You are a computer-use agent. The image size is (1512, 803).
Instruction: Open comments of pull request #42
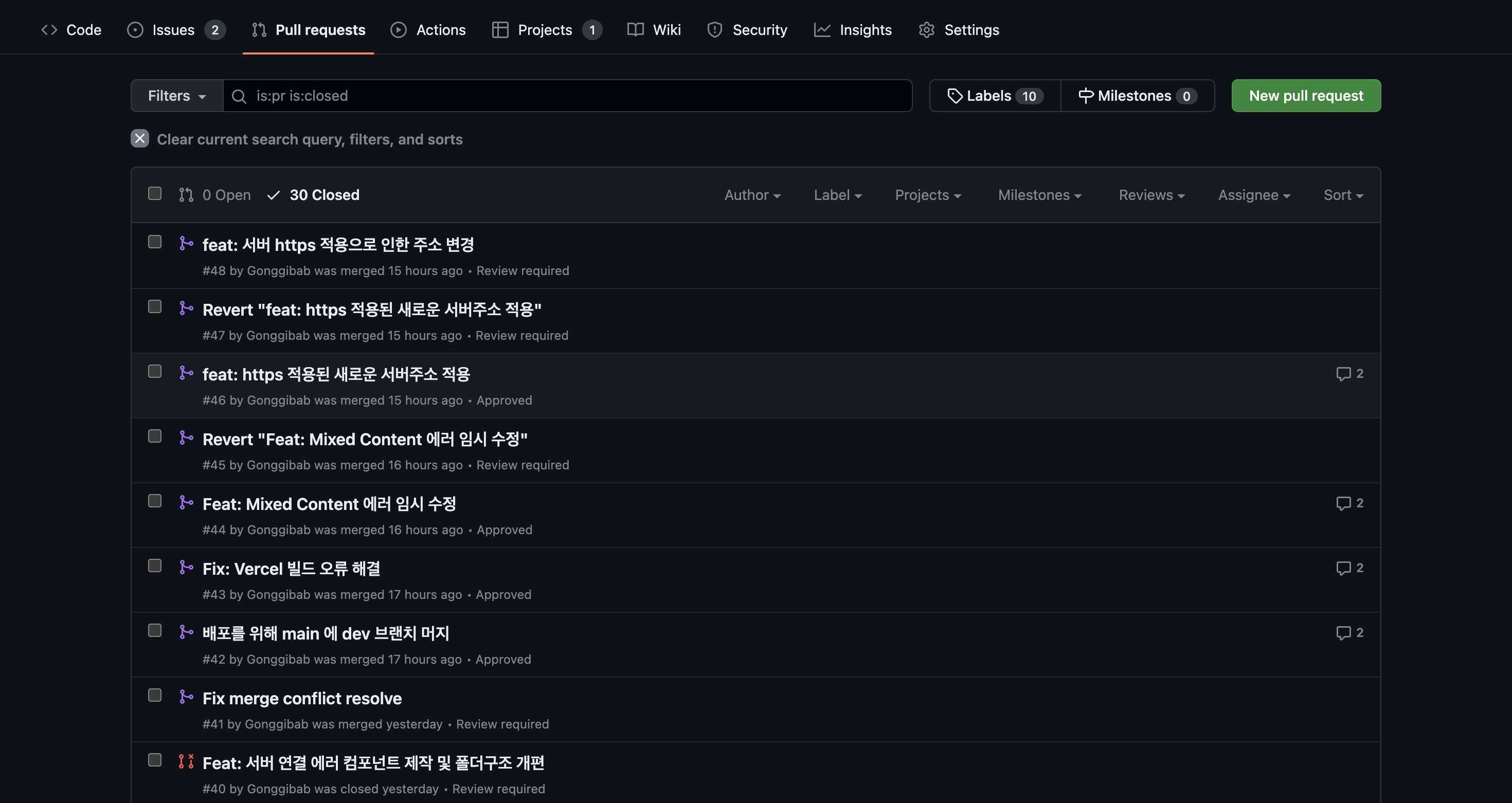pos(1349,633)
